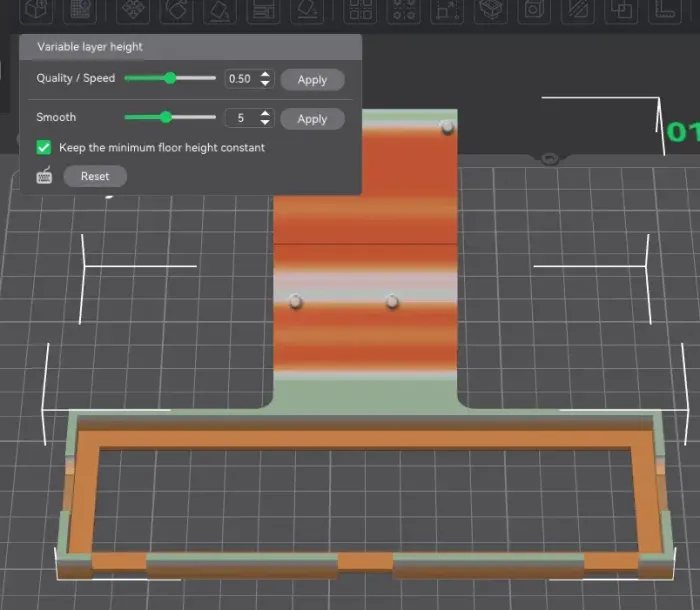
Task: Click the Quality / Speed 0.50 input field
Action: (240, 79)
